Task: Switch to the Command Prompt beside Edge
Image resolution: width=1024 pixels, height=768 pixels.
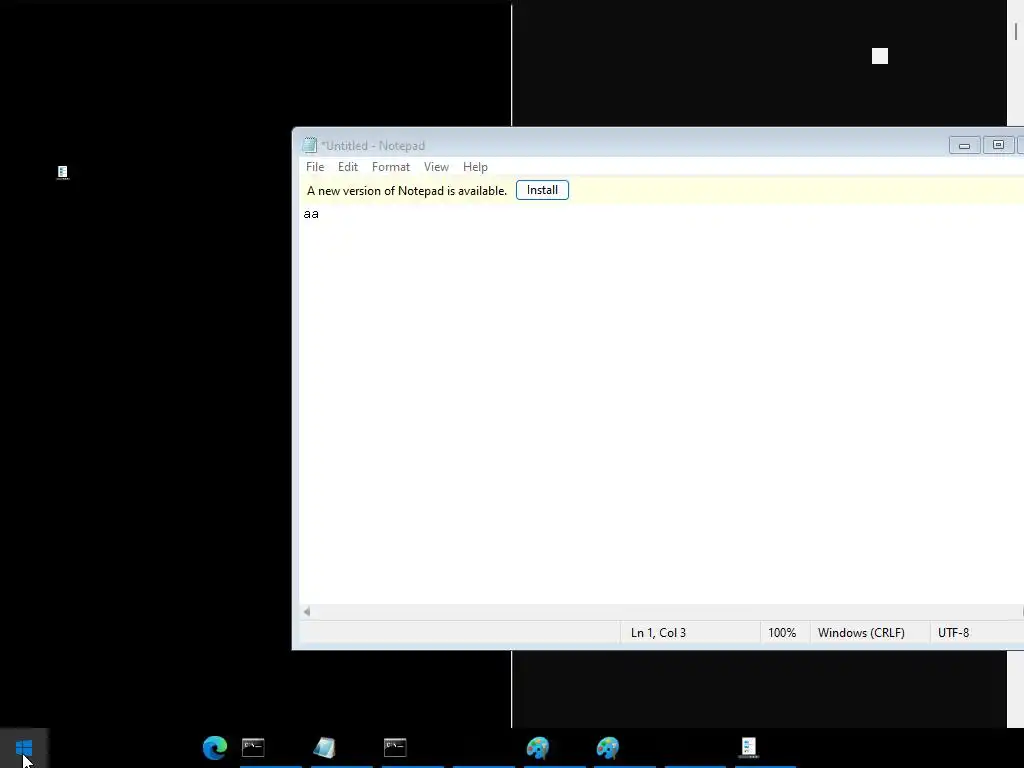Action: coord(253,747)
